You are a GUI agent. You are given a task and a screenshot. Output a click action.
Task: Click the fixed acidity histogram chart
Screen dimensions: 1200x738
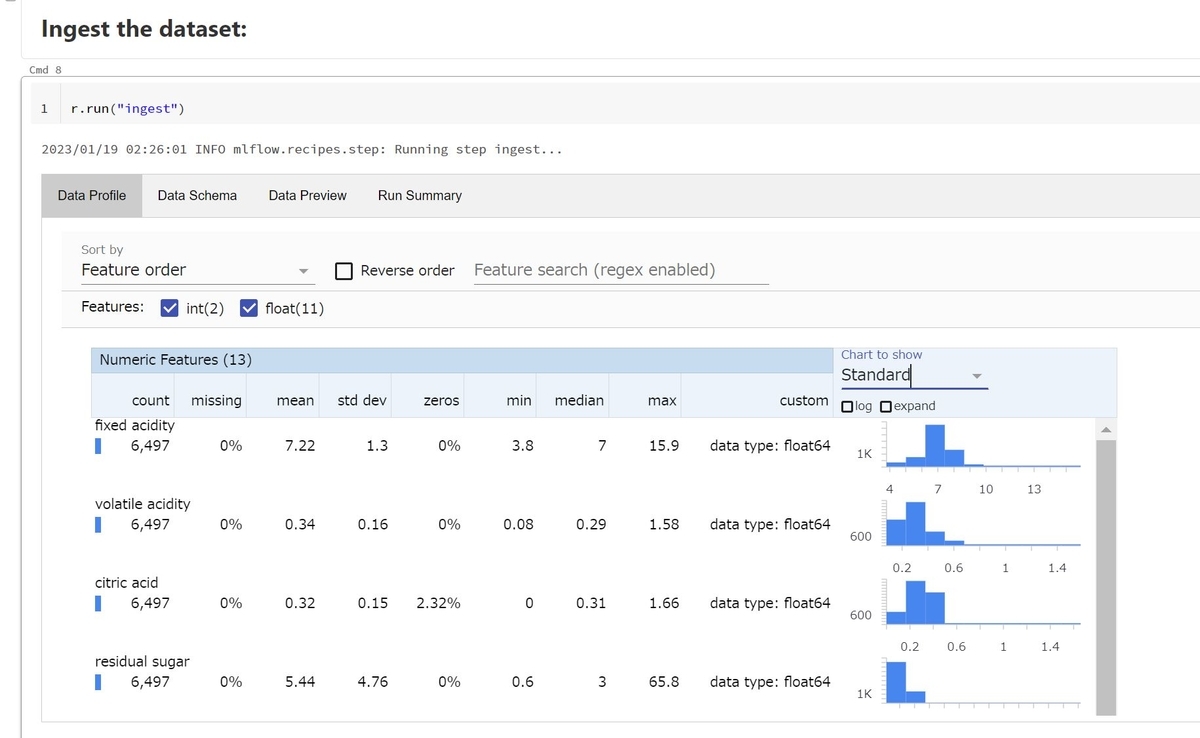982,446
